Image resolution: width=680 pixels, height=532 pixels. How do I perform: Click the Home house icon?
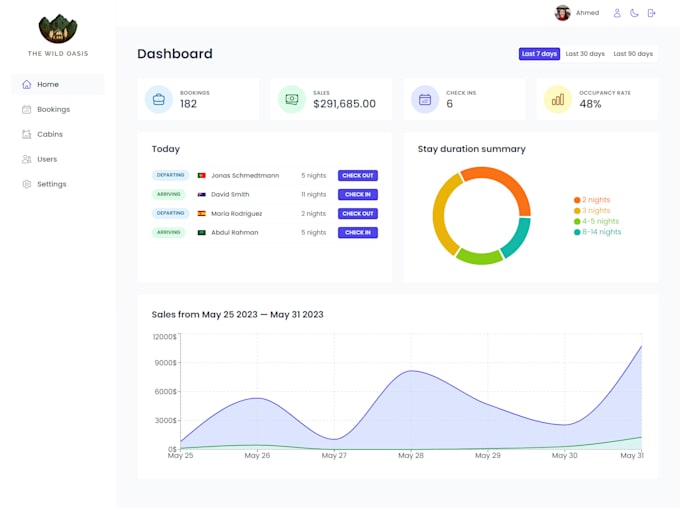coord(26,85)
